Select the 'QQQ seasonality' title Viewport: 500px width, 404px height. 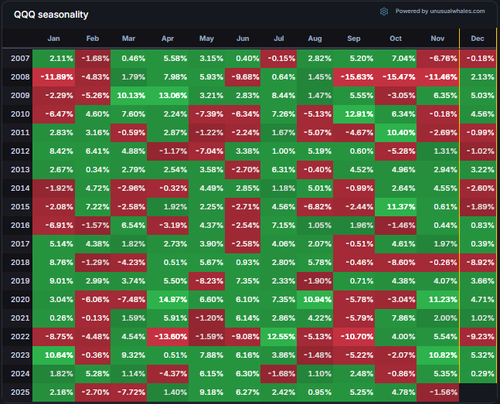(51, 15)
